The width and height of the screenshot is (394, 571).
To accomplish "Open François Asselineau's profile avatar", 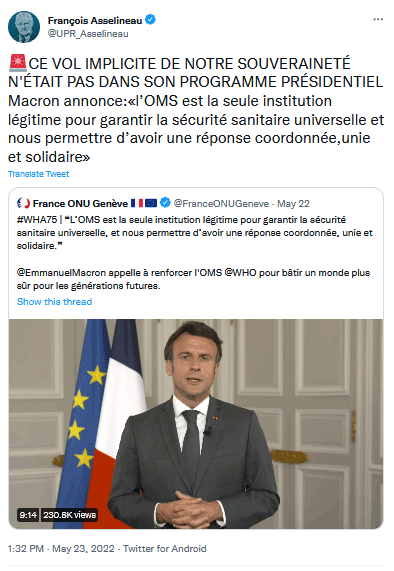I will pyautogui.click(x=24, y=27).
